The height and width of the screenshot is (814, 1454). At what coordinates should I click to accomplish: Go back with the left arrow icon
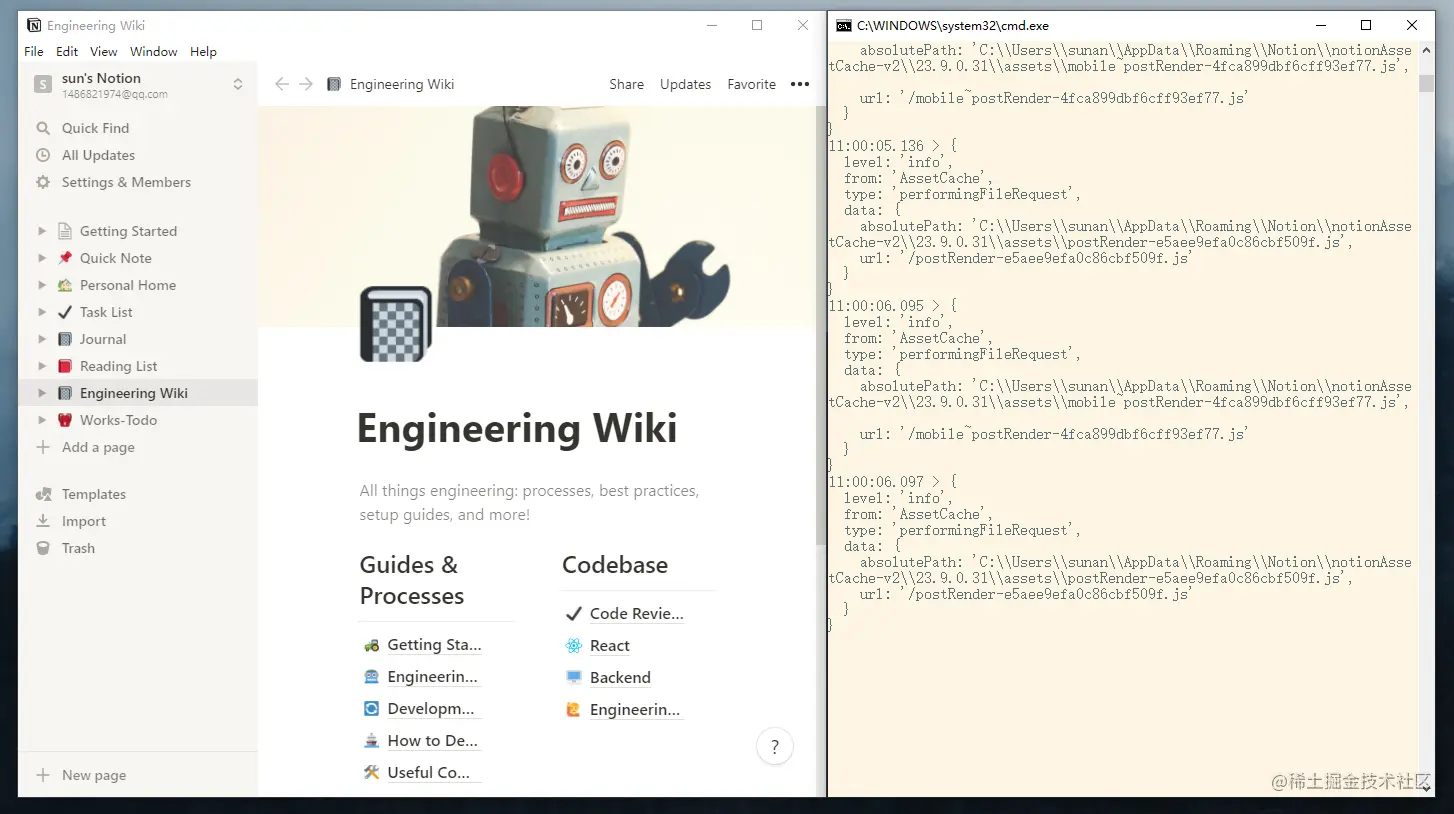pyautogui.click(x=282, y=84)
